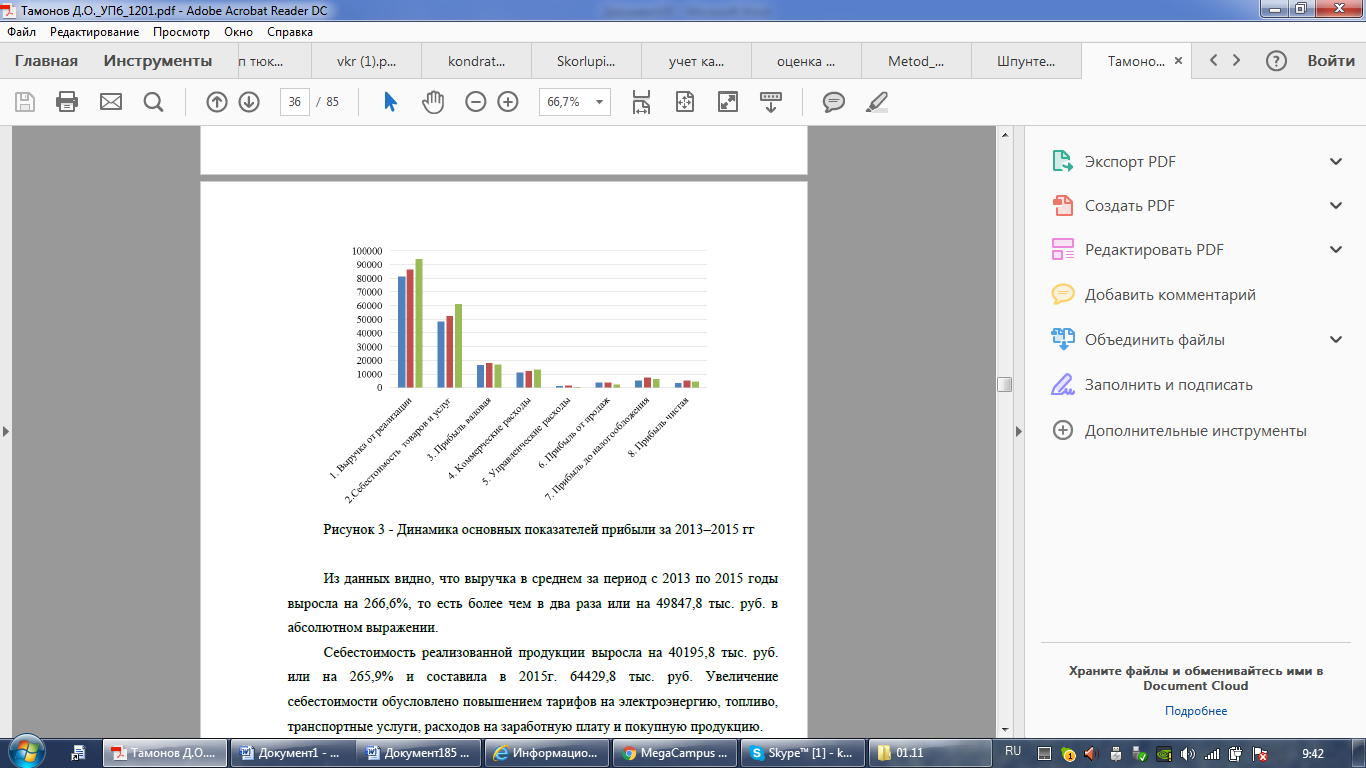Add a sticky note comment icon

[833, 102]
